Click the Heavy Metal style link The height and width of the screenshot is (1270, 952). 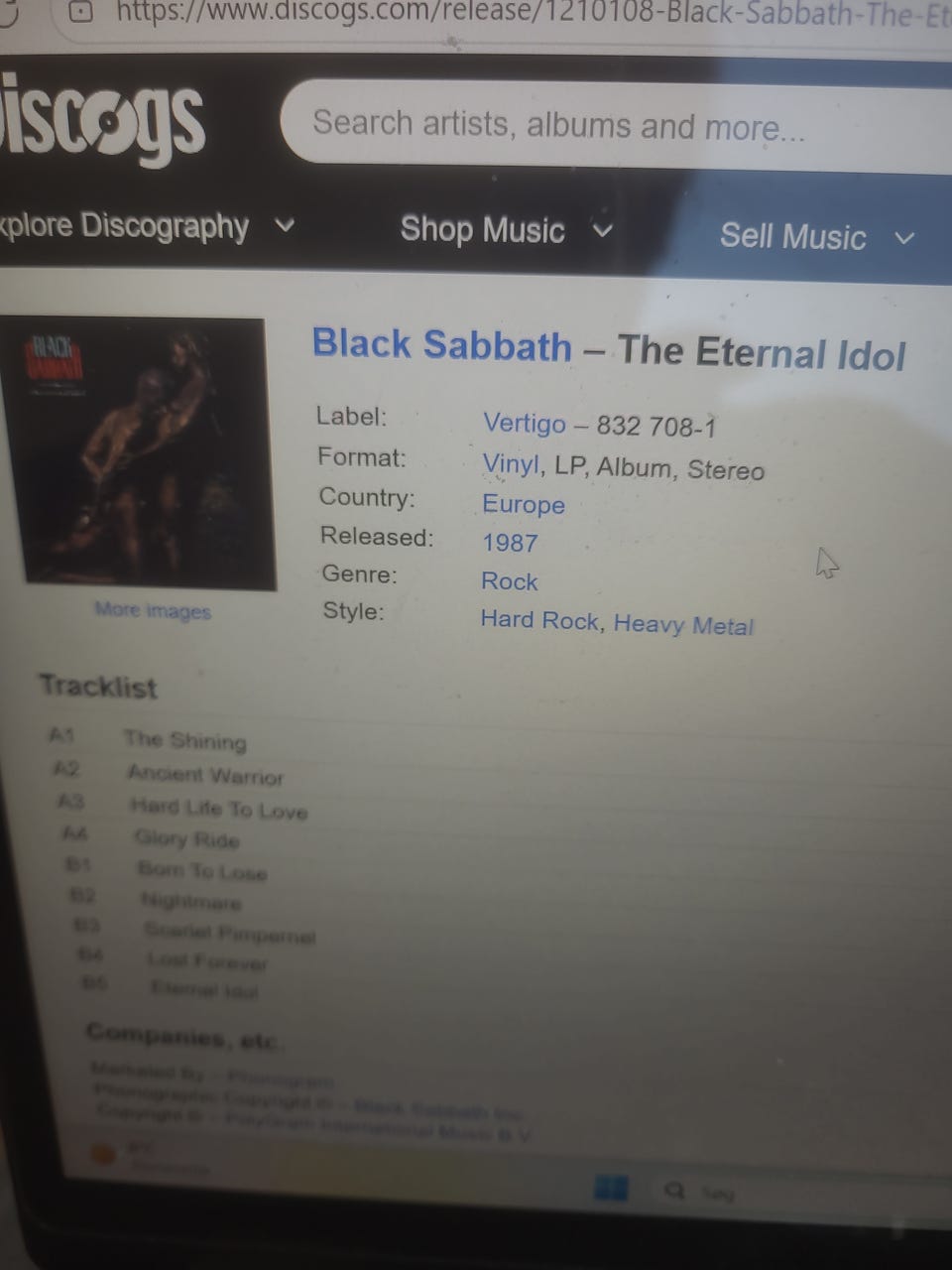683,624
